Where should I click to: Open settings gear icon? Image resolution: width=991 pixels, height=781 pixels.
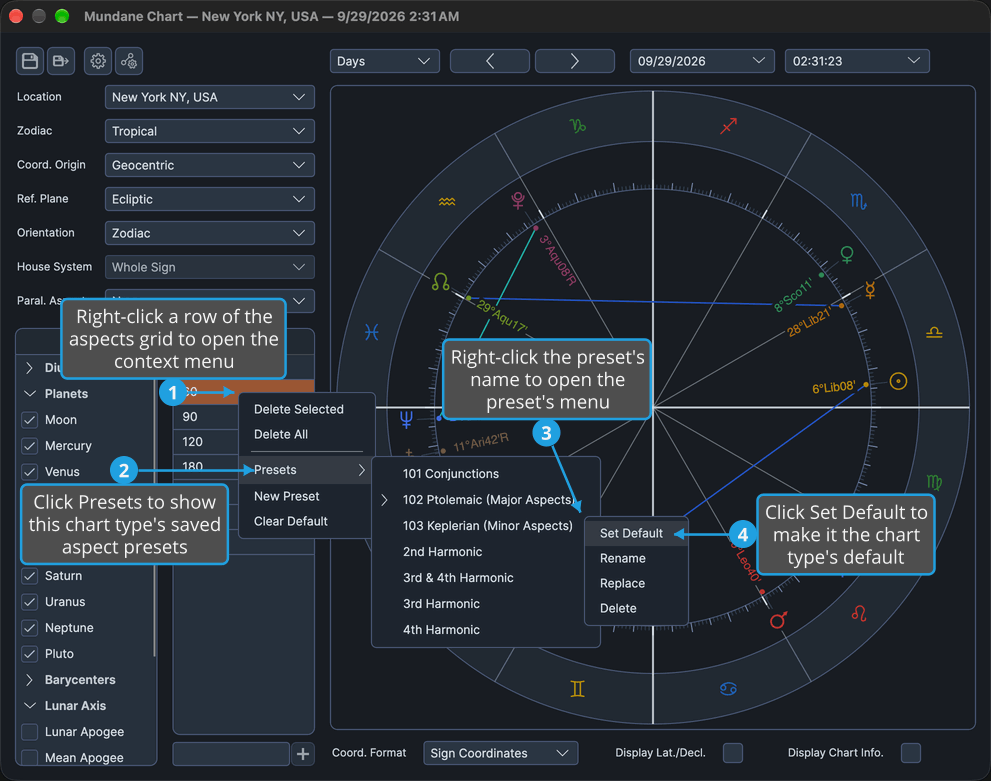click(x=98, y=61)
